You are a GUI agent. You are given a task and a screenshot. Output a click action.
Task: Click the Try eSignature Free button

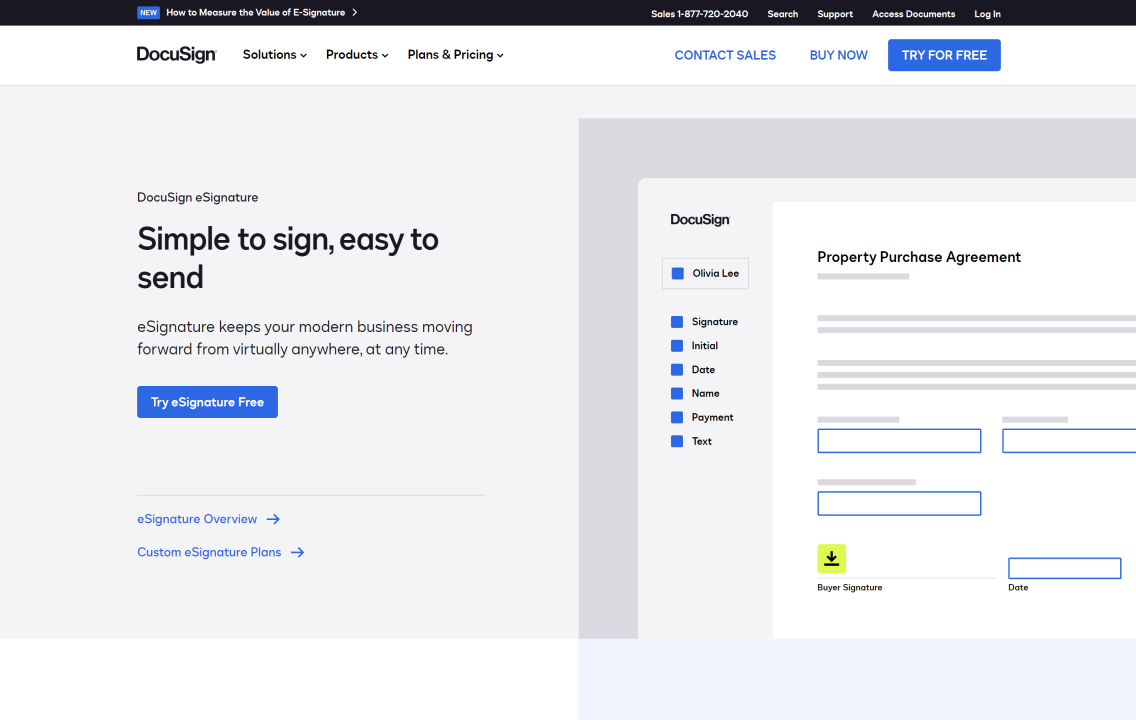click(207, 401)
